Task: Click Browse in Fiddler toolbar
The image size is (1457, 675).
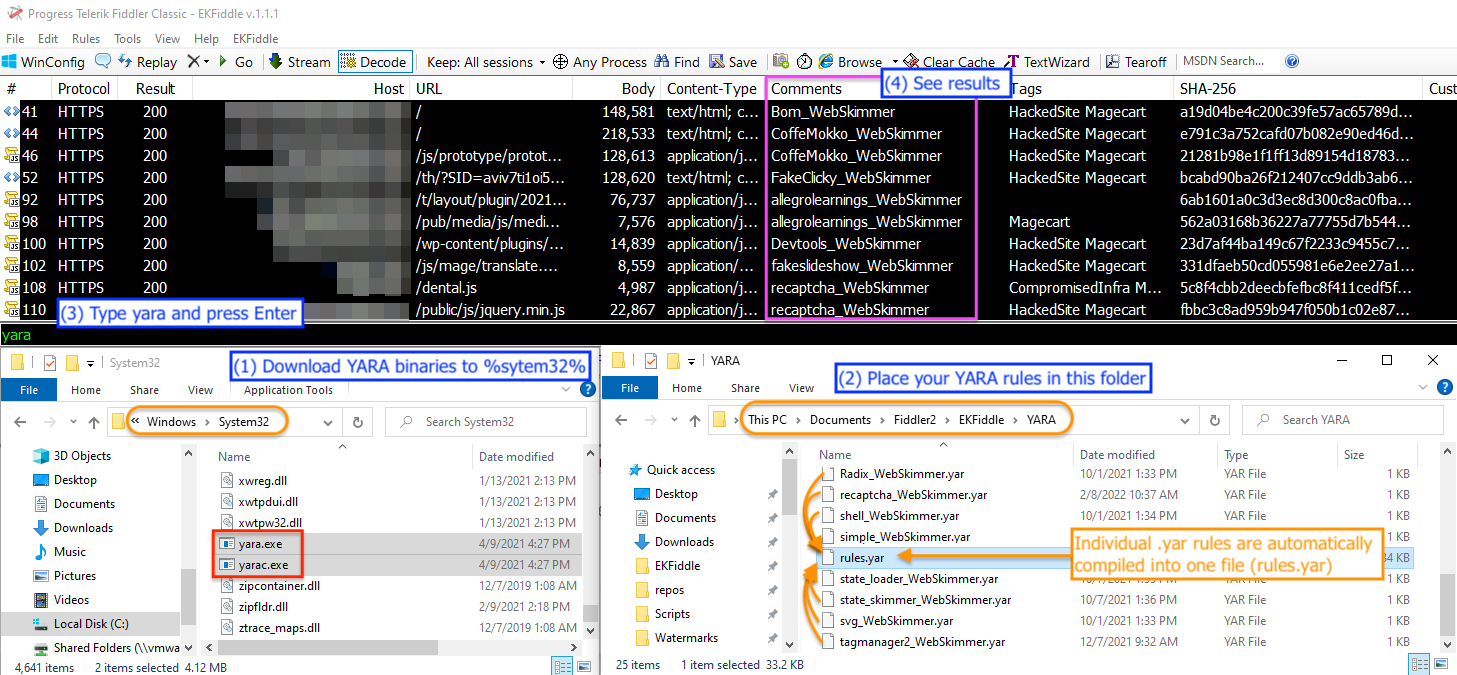Action: [851, 62]
